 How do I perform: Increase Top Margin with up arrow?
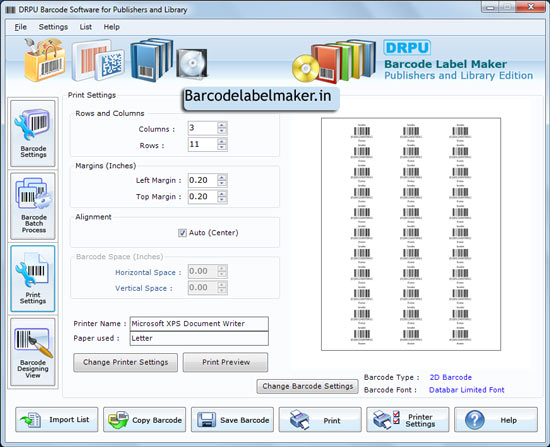[x=222, y=193]
